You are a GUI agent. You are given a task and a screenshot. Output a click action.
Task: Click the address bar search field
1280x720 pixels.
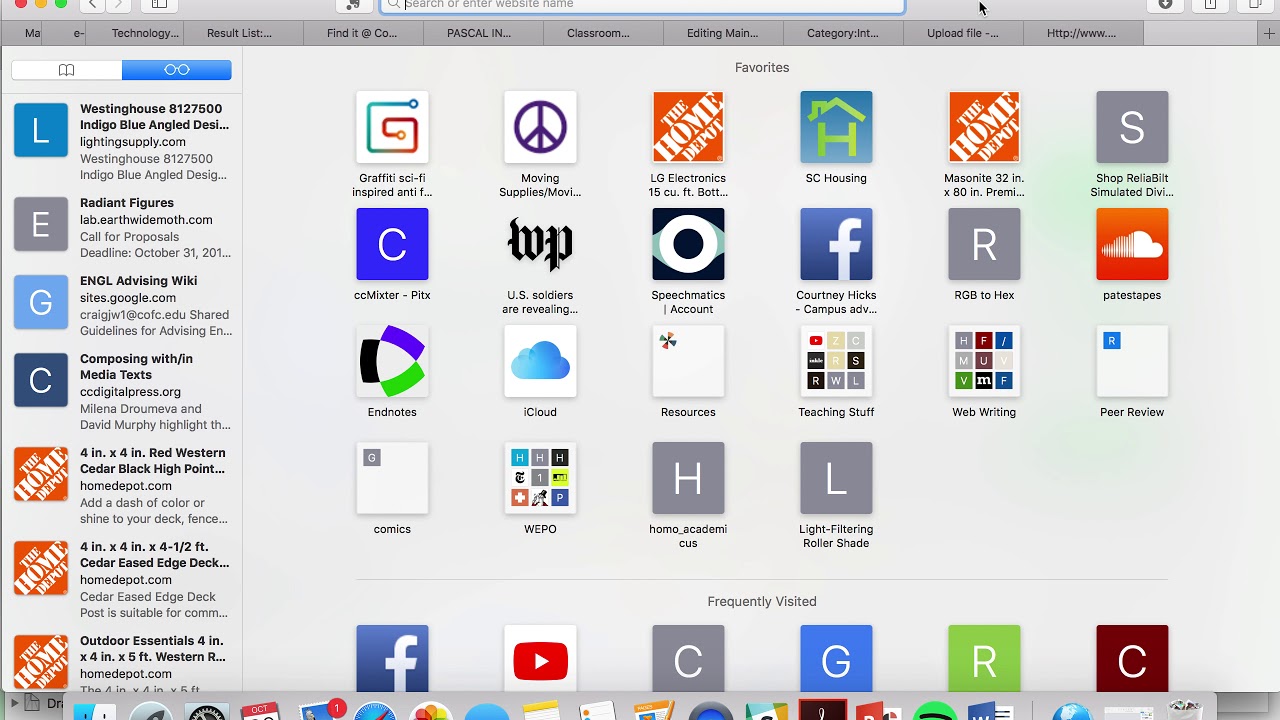pos(643,4)
